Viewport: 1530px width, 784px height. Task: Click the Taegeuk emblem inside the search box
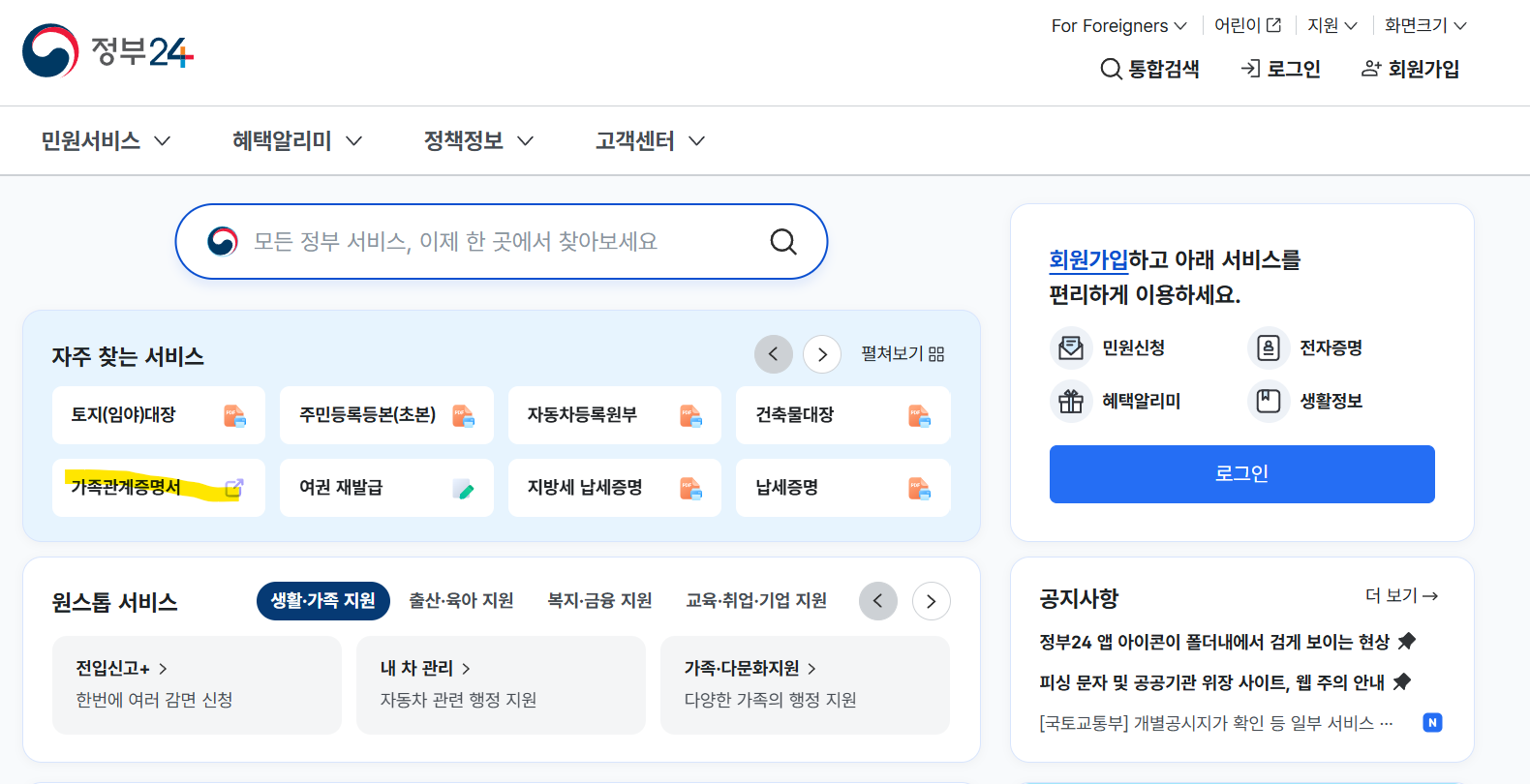(x=223, y=241)
